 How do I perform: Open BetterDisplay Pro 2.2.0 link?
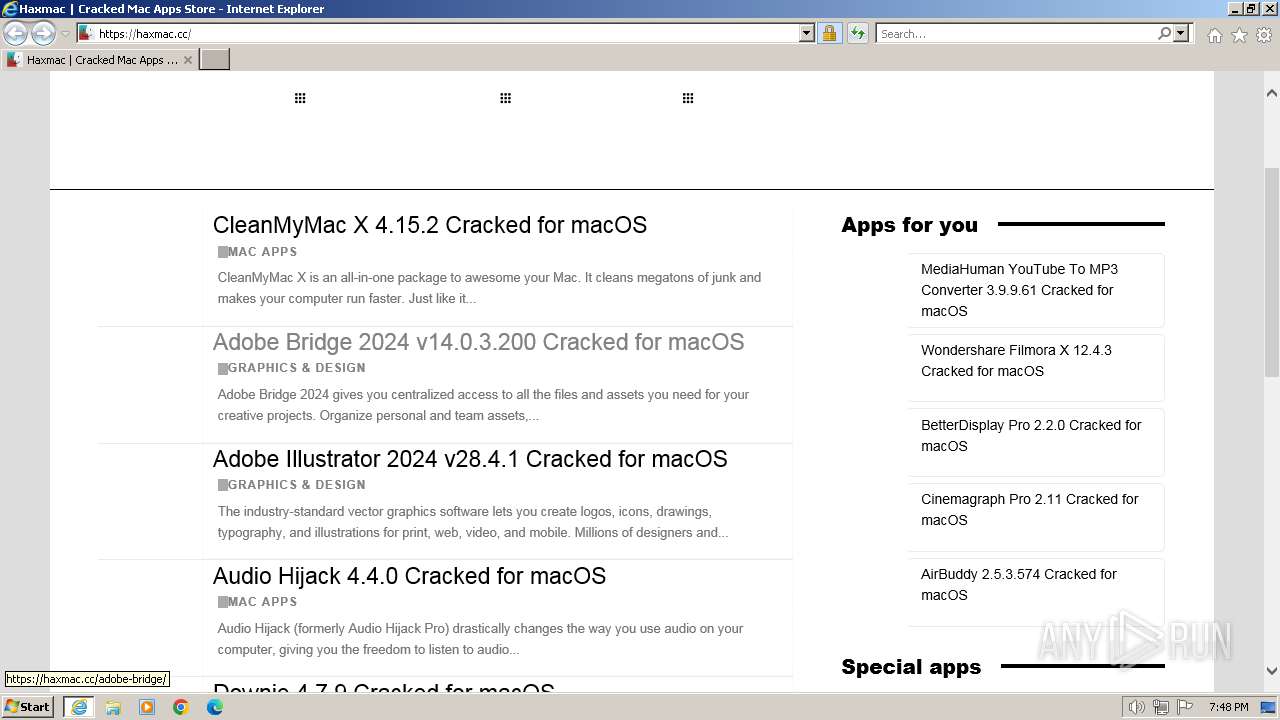coord(1031,436)
